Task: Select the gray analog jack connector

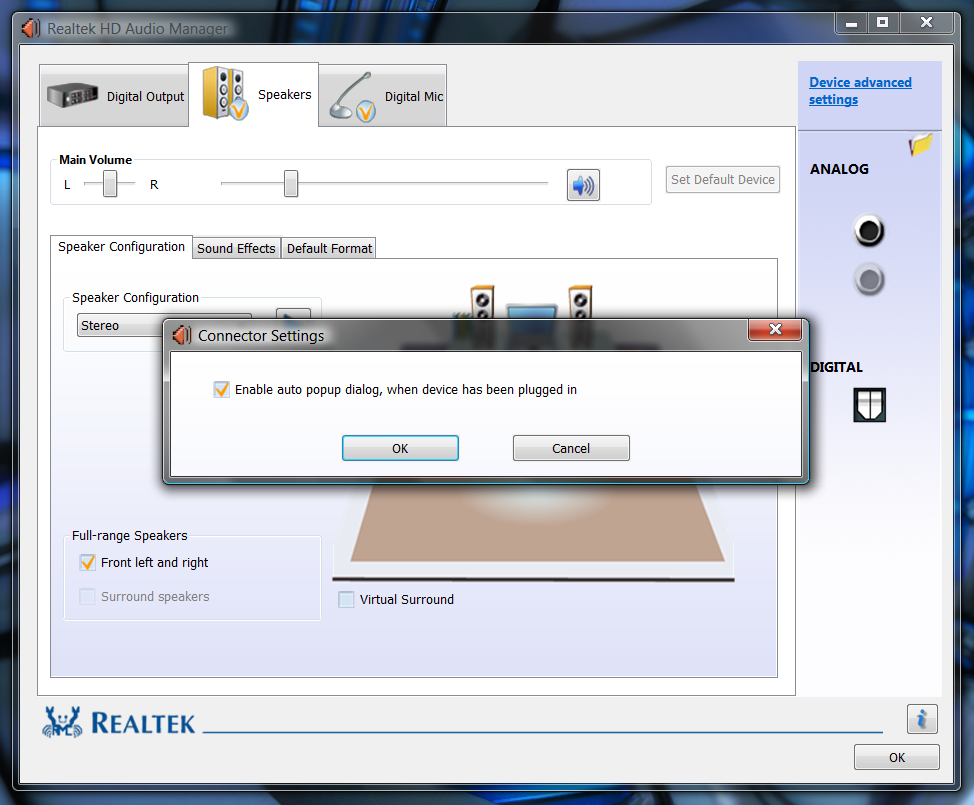Action: click(869, 280)
